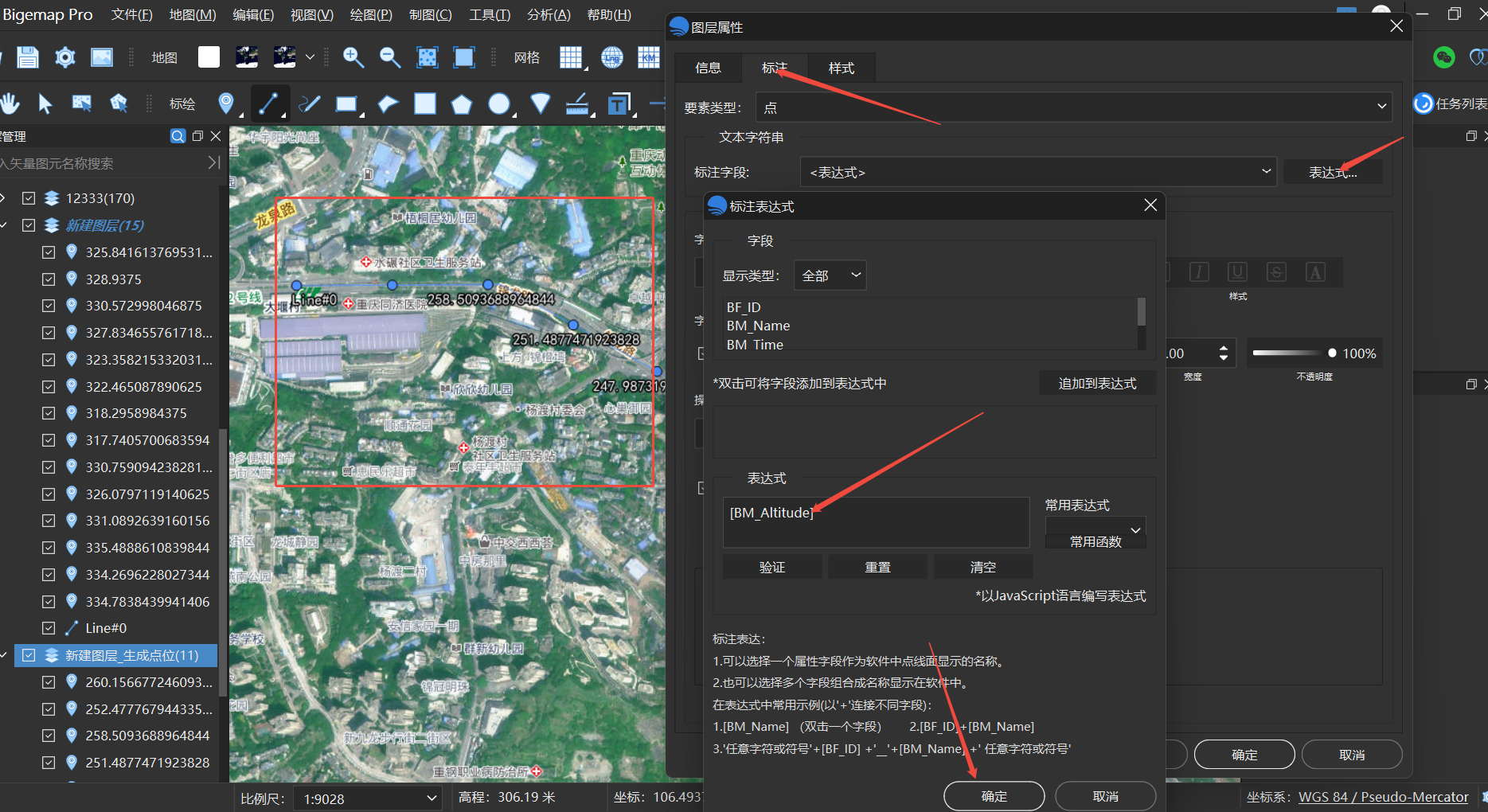Pick the point marker plotting tool

point(226,103)
